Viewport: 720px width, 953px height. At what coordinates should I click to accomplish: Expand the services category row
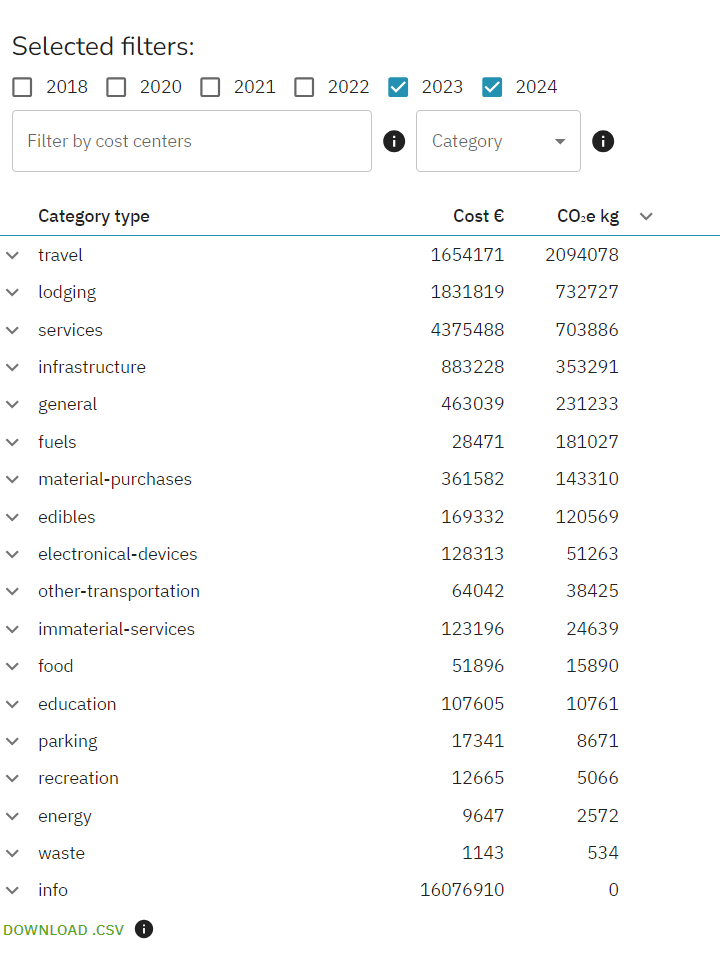pyautogui.click(x=13, y=330)
